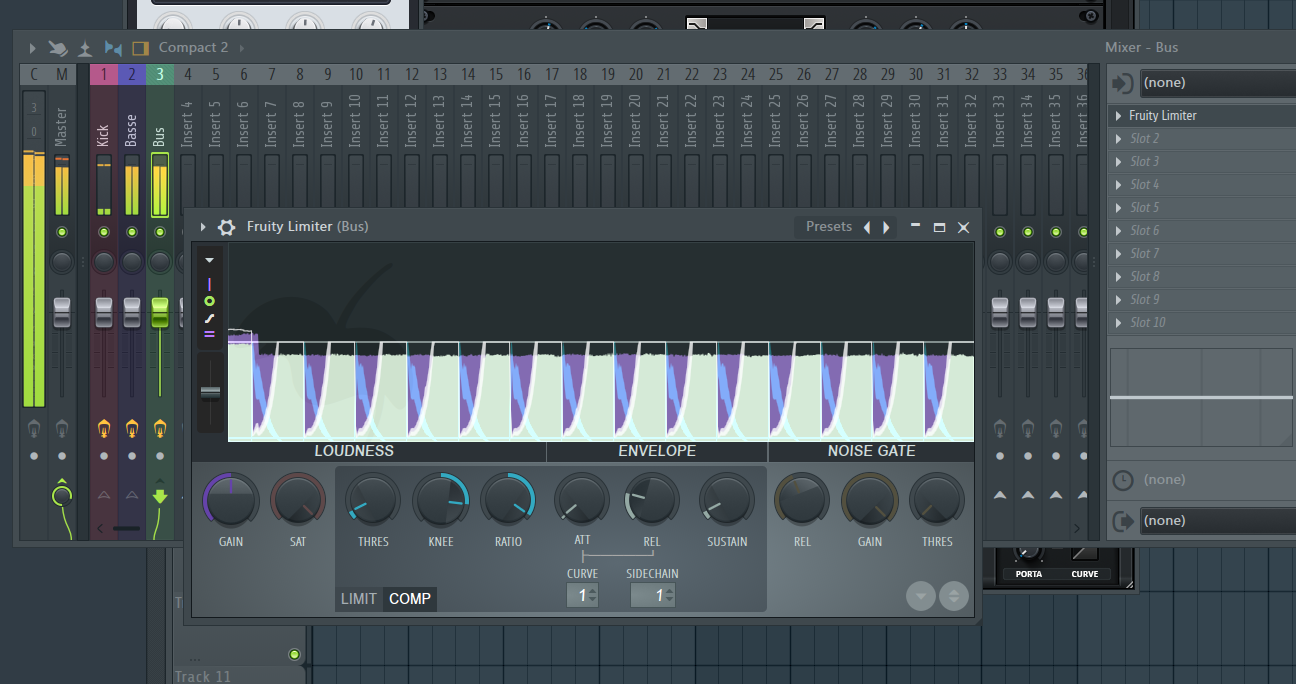
Task: Toggle the white curve display icon
Action: (x=210, y=318)
